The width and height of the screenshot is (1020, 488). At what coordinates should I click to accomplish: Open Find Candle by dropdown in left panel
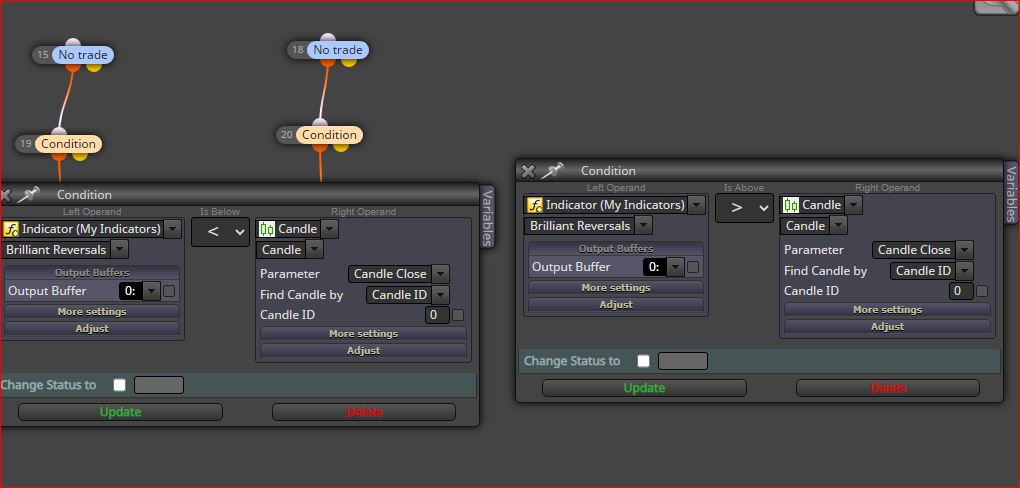click(x=440, y=295)
